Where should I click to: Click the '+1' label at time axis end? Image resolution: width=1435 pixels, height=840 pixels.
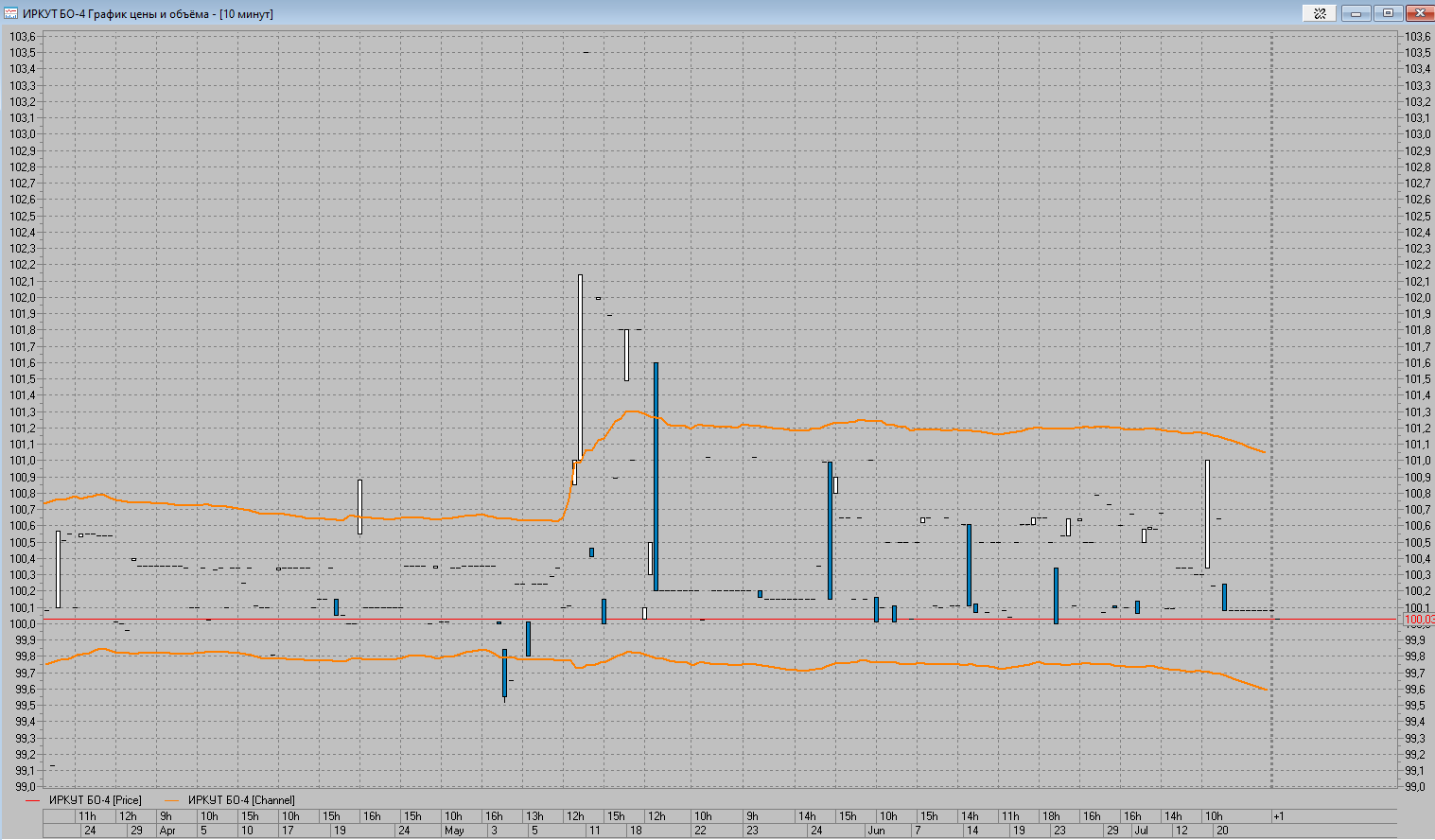[x=1278, y=816]
